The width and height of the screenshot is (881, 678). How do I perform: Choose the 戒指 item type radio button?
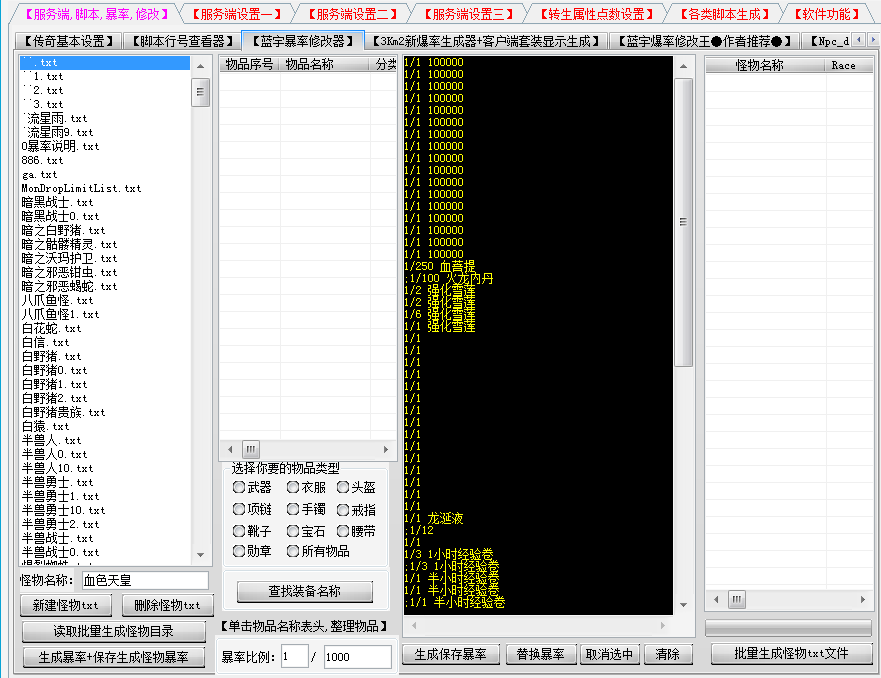pos(343,510)
